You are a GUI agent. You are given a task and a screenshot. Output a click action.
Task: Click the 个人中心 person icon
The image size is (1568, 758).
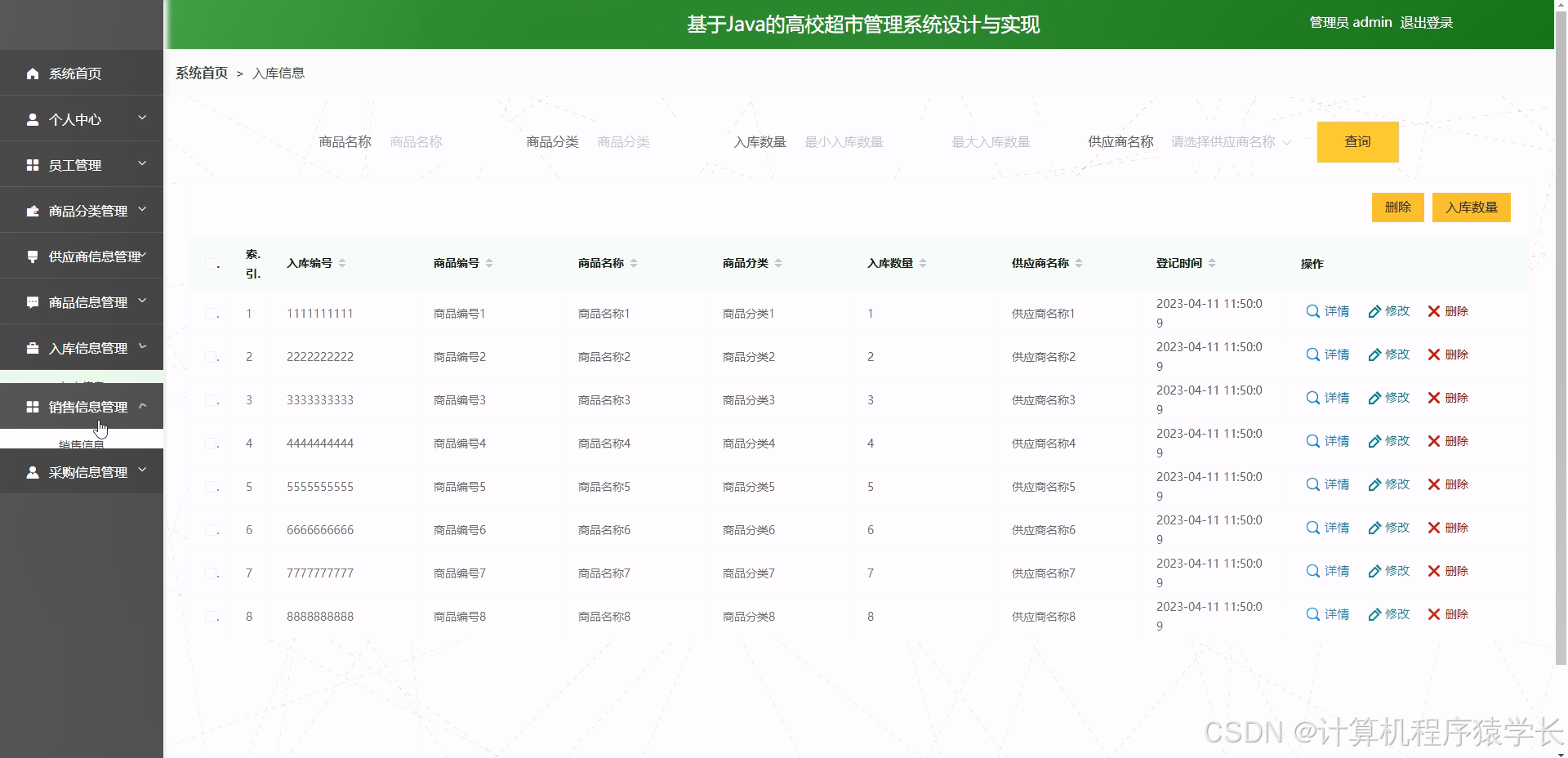(x=33, y=119)
